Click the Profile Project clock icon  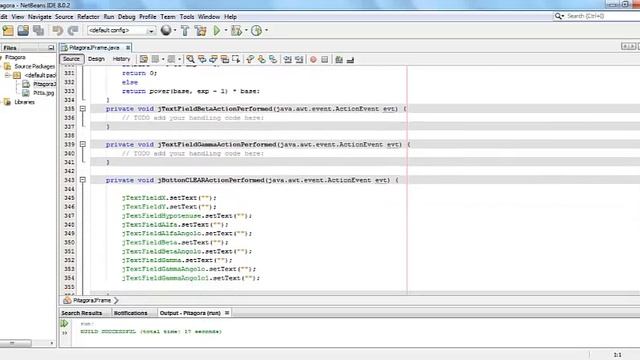coord(256,31)
